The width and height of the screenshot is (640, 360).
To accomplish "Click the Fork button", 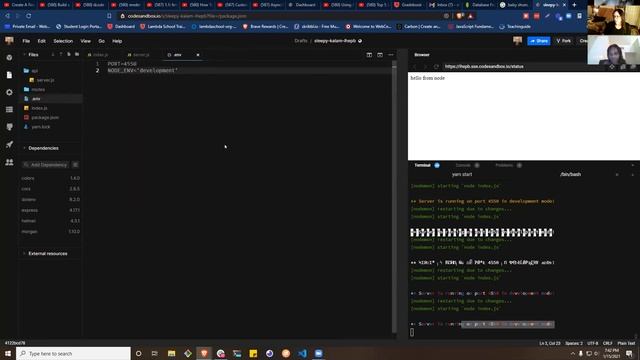I will click(564, 41).
